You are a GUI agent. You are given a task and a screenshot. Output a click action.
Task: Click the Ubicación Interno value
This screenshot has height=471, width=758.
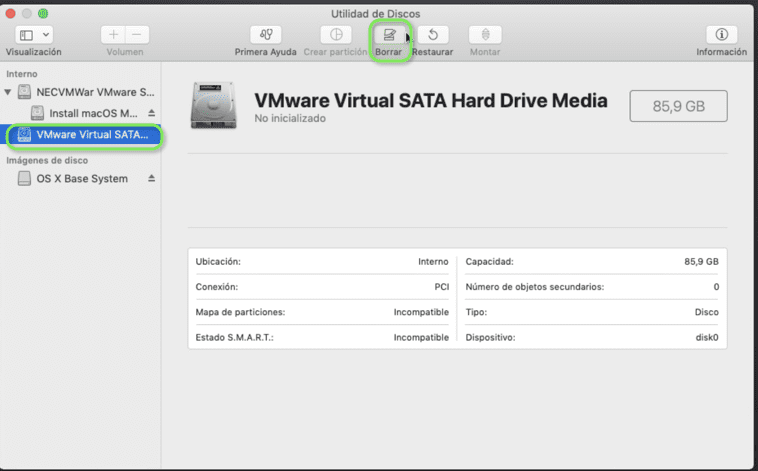tap(433, 262)
